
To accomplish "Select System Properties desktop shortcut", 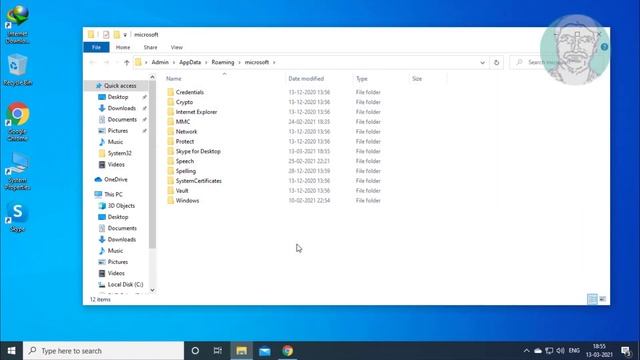I will (18, 171).
